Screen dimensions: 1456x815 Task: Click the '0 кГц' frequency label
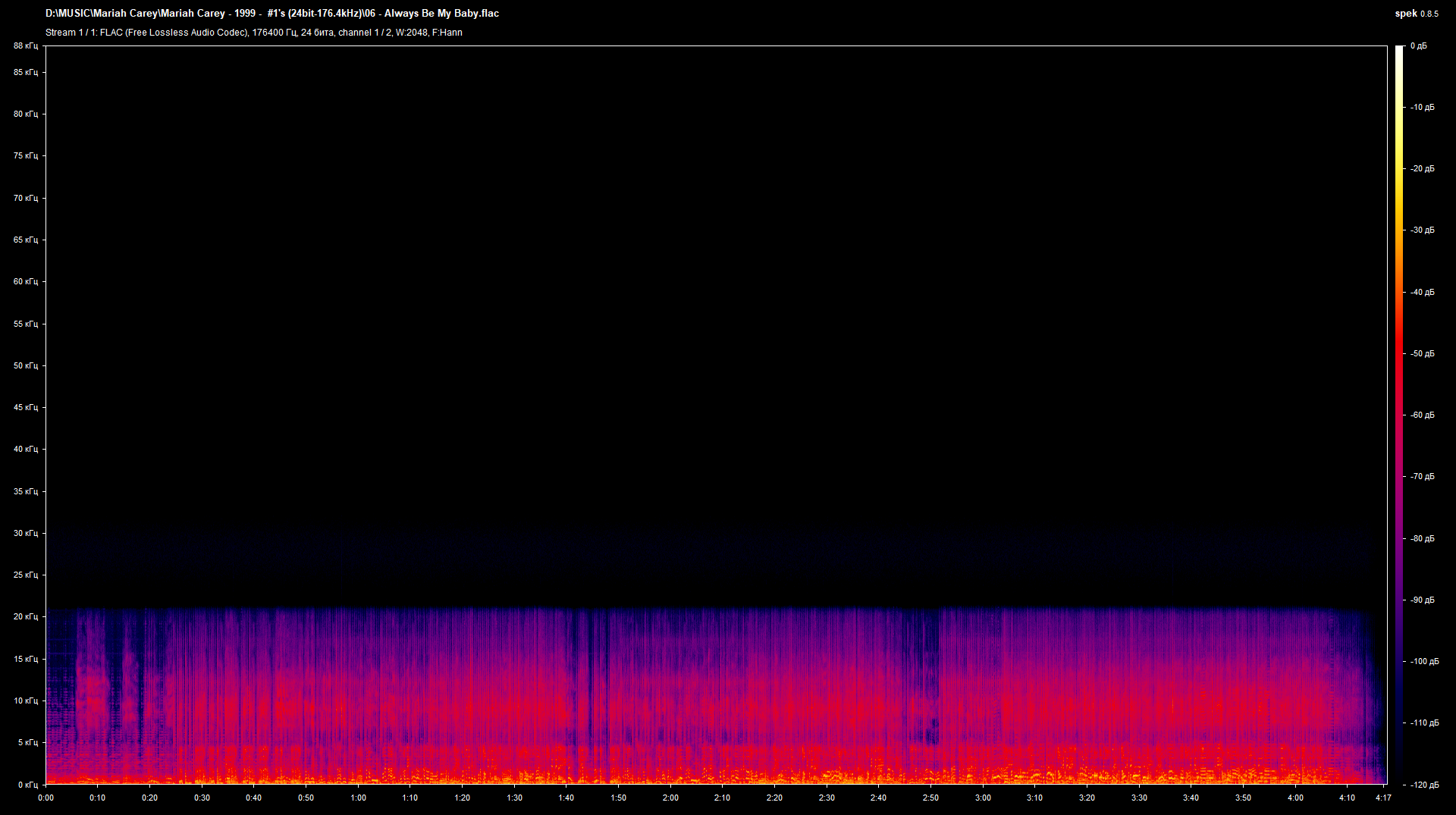27,785
